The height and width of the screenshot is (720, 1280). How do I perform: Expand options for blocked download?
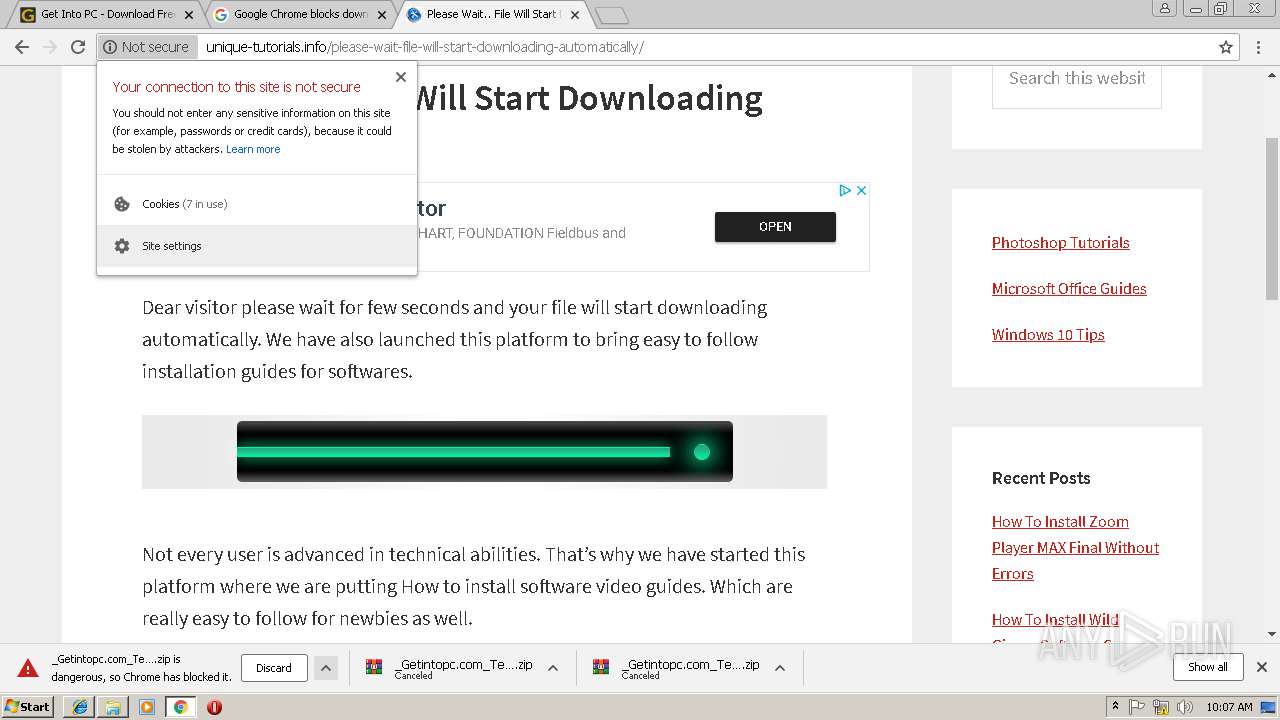(325, 668)
